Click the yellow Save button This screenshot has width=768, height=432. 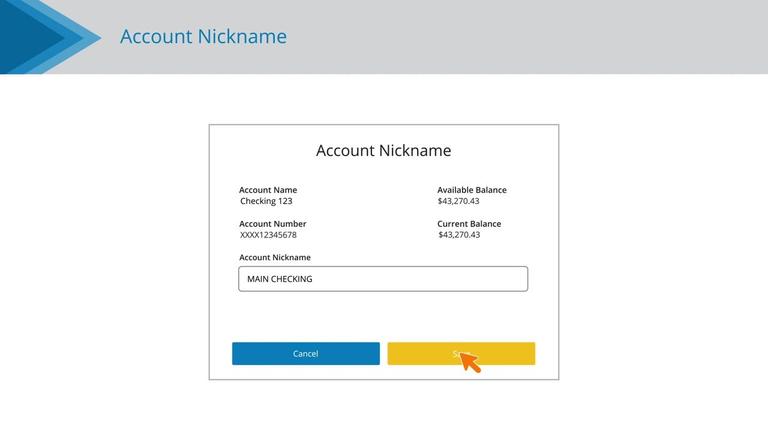pos(461,353)
